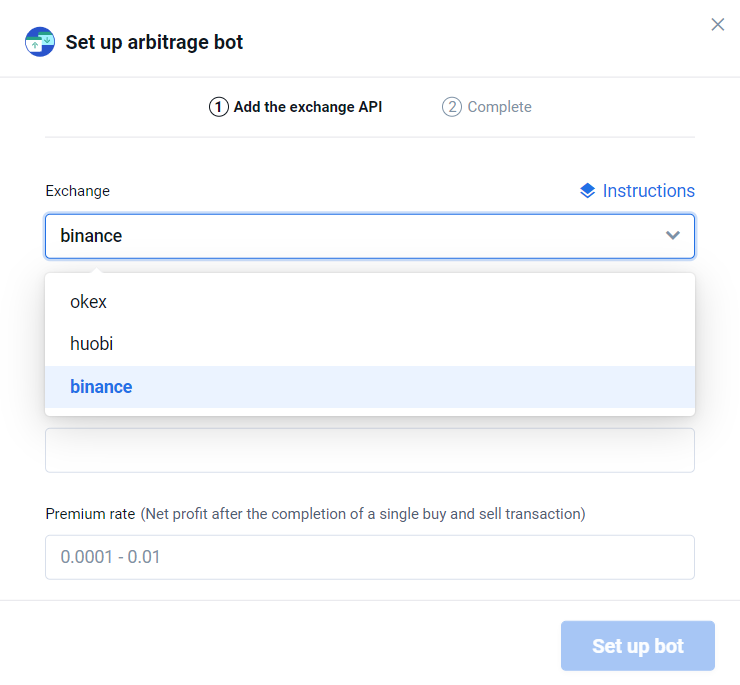This screenshot has height=685, width=740.
Task: Click the step 2 circle number icon
Action: pyautogui.click(x=452, y=107)
